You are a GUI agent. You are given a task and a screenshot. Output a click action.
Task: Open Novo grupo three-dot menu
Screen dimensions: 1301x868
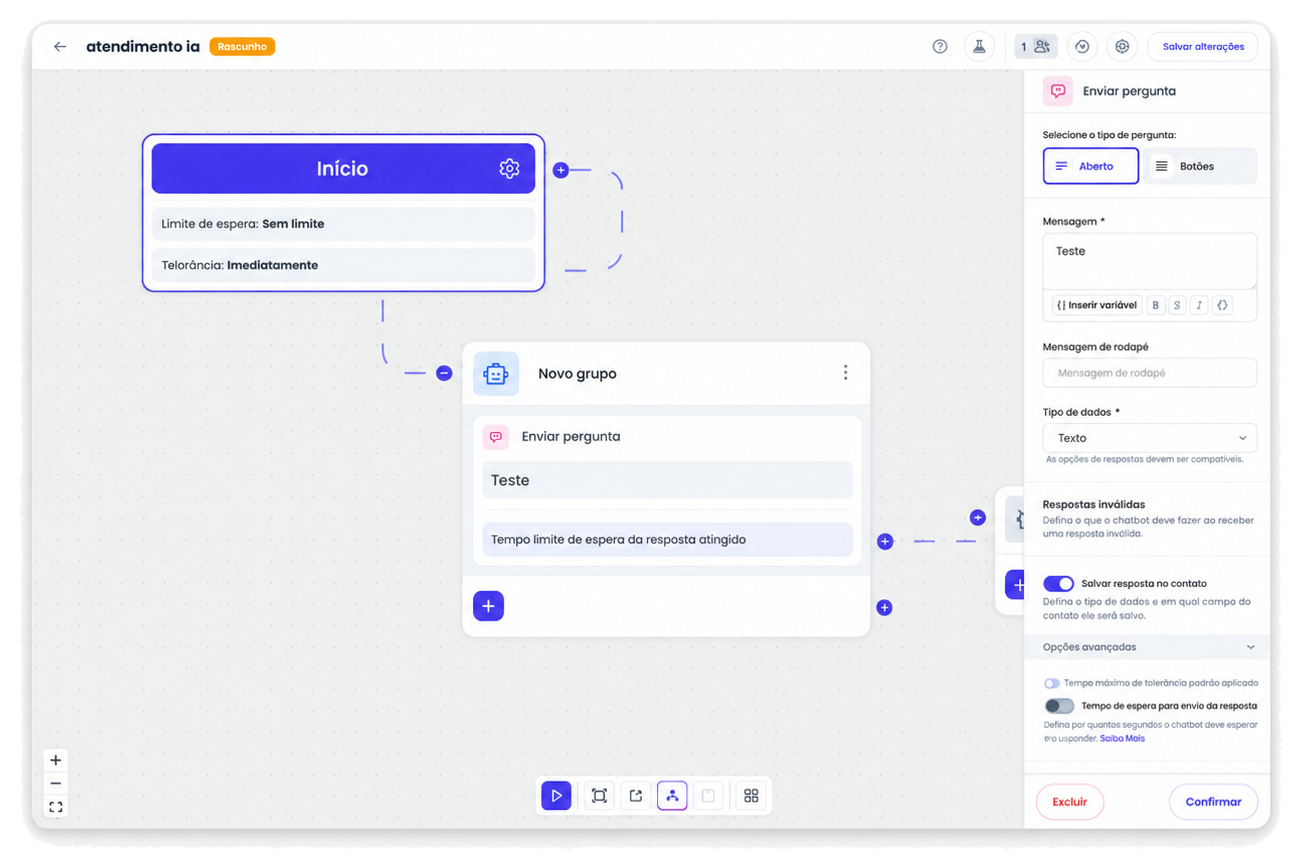pos(845,372)
